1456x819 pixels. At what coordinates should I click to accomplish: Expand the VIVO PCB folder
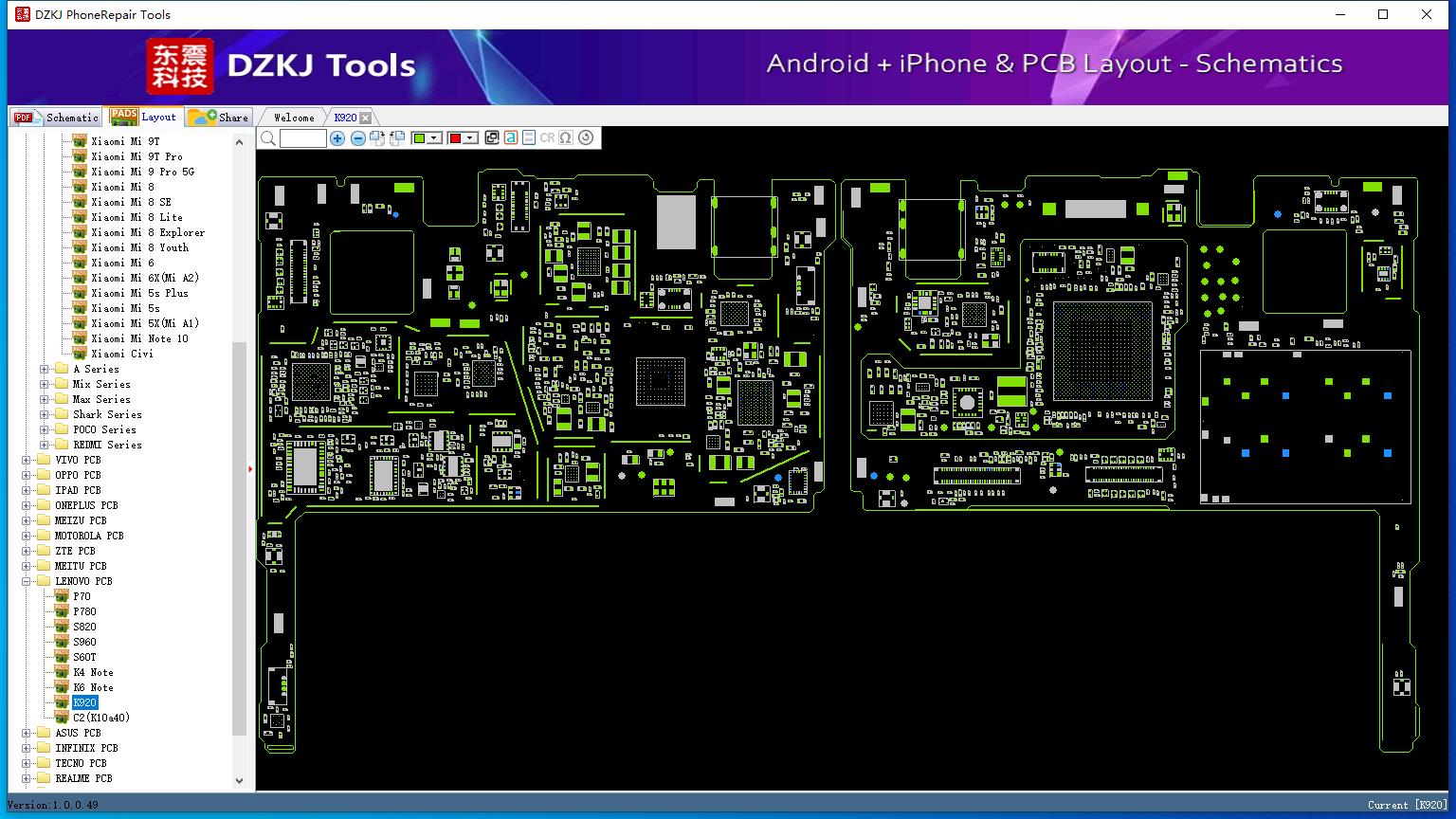27,460
